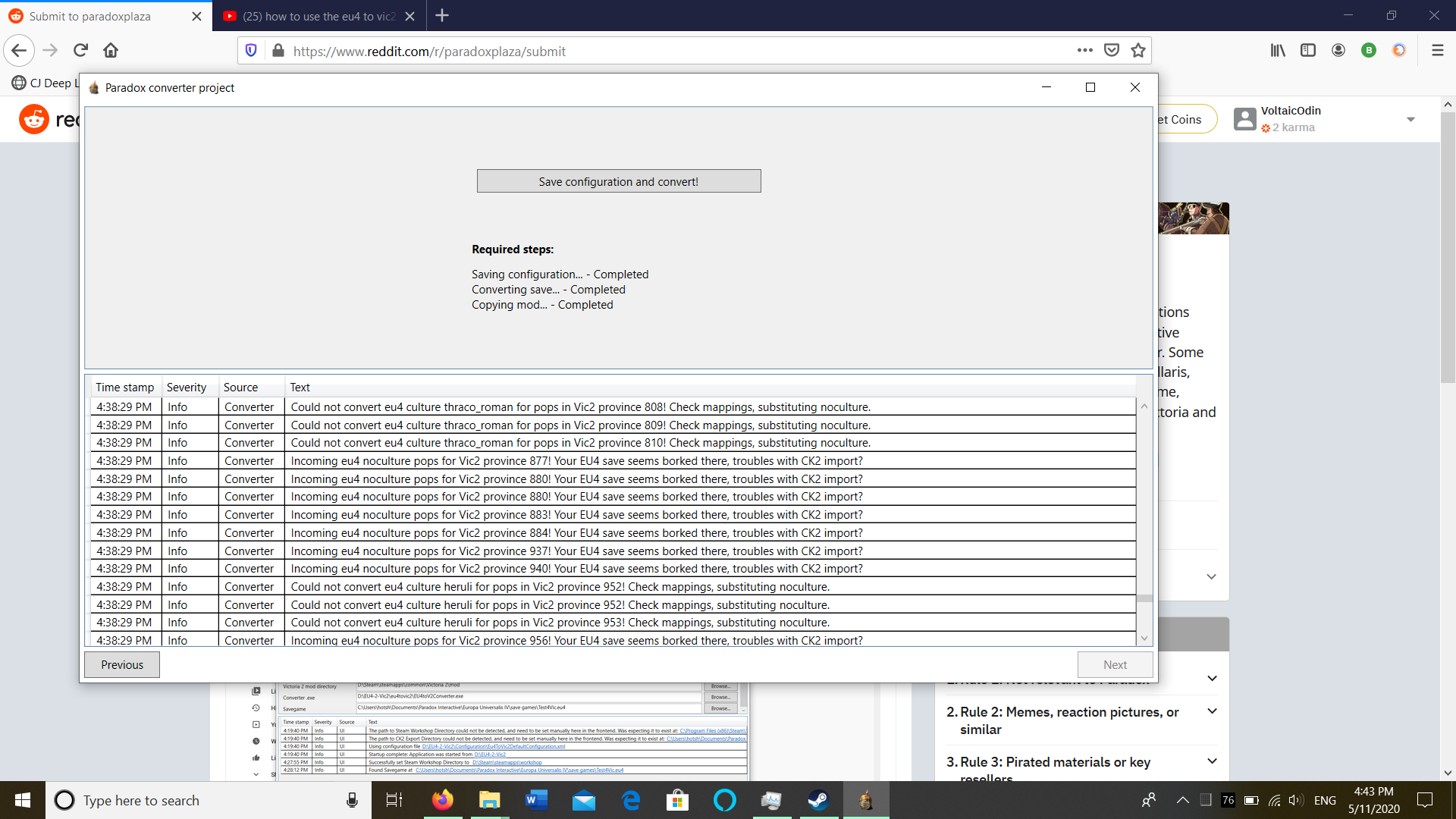Open taskbar clock and calendar
The image size is (1456, 819).
pos(1373,800)
